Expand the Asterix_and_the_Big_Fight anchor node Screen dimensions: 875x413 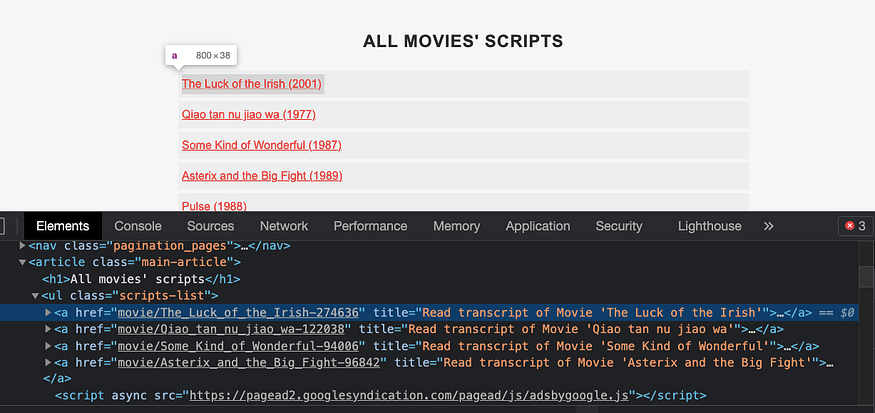tap(48, 362)
